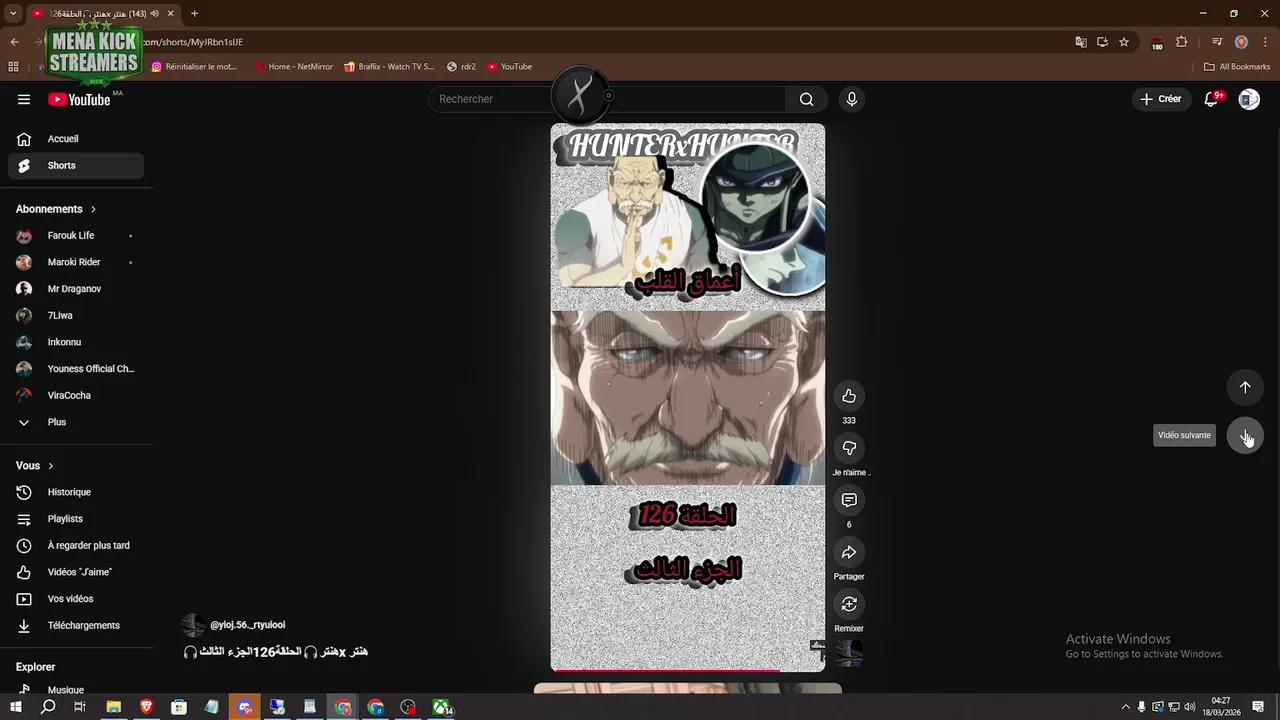Open Réinitialiser le mot... bookmark
The image size is (1280, 720).
click(x=194, y=67)
